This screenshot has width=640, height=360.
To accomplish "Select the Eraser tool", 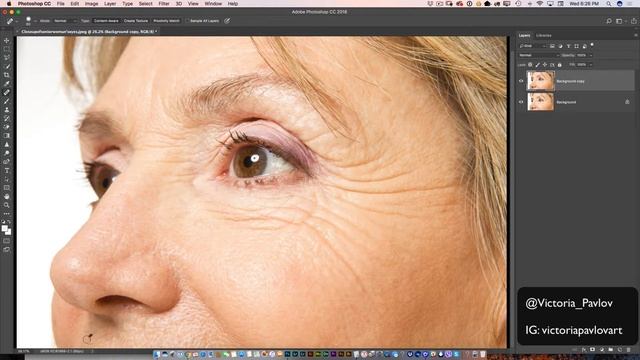I will coord(7,127).
